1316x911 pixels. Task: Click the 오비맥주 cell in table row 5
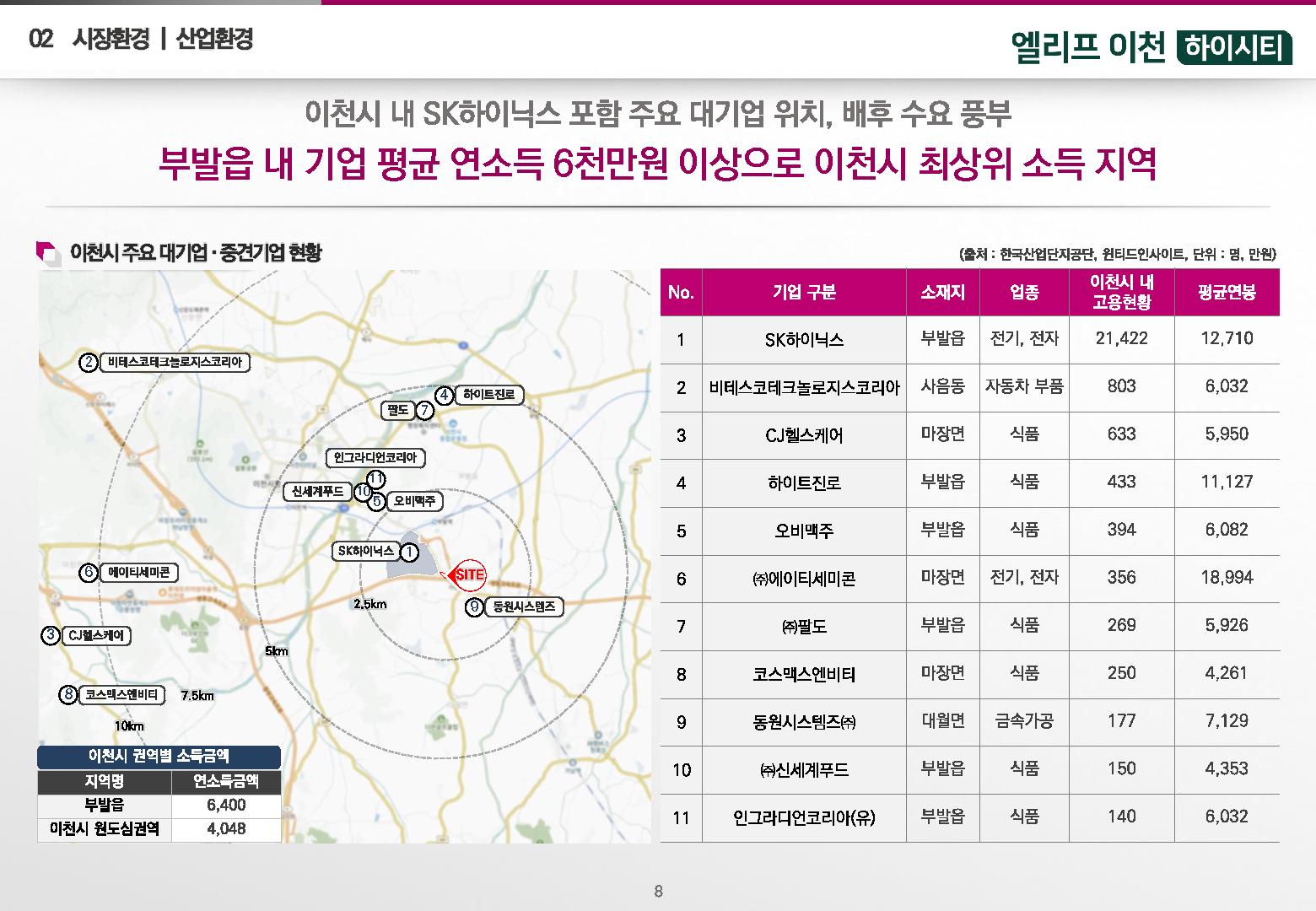pos(804,531)
